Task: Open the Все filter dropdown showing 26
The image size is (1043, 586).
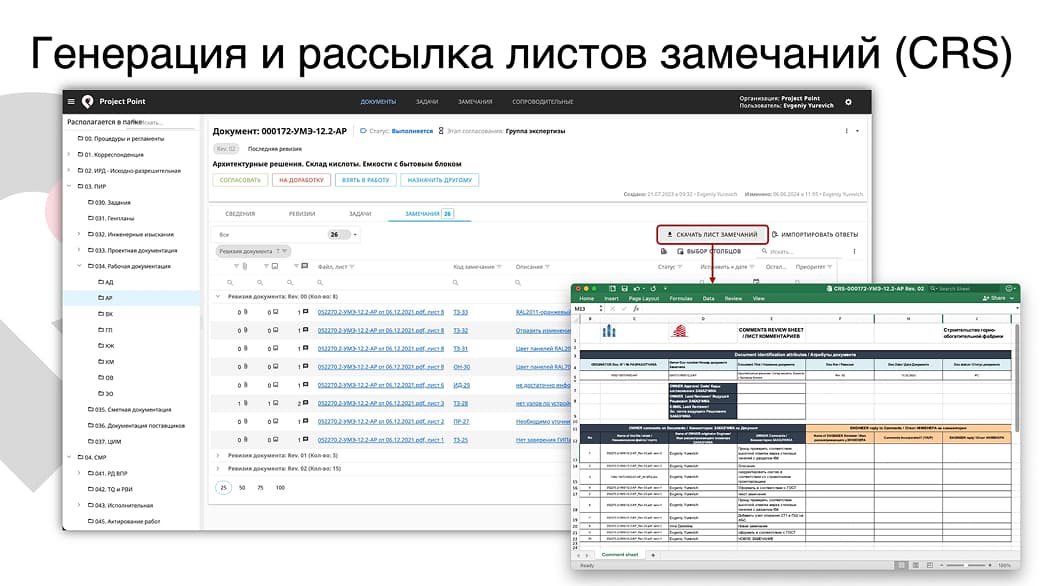Action: [x=287, y=235]
